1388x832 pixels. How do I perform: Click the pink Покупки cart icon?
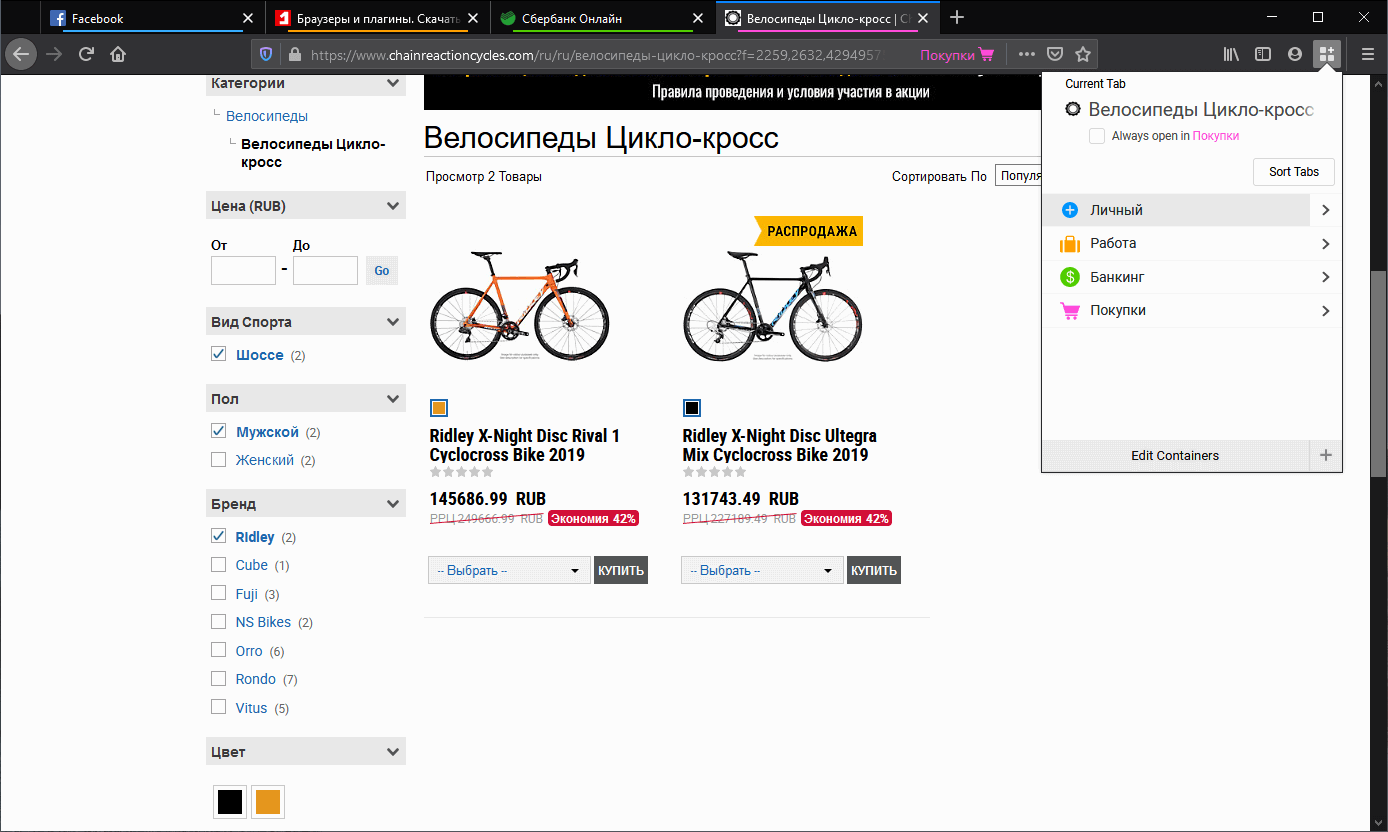tap(1070, 310)
